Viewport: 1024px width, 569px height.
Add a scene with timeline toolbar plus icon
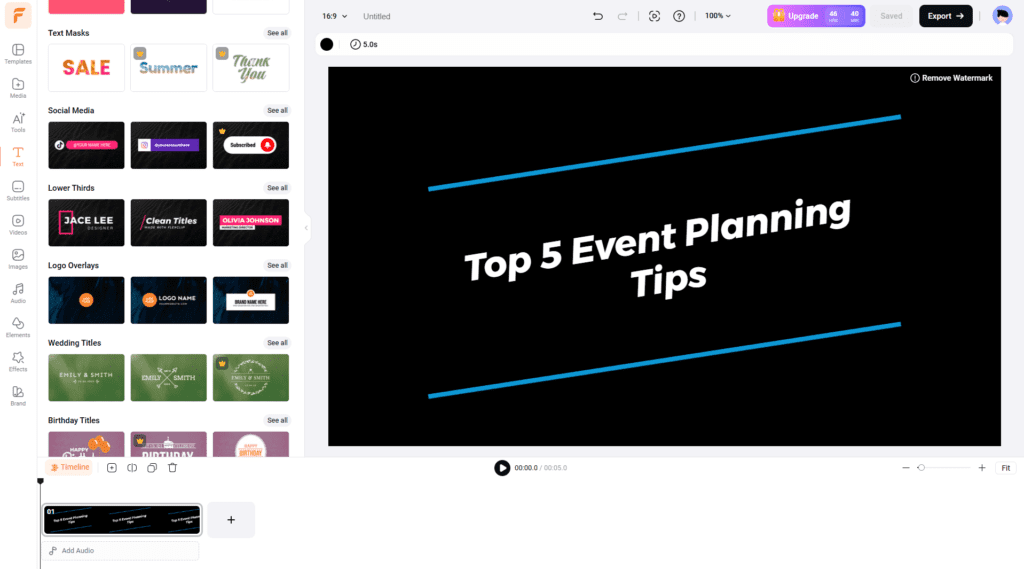pyautogui.click(x=112, y=468)
